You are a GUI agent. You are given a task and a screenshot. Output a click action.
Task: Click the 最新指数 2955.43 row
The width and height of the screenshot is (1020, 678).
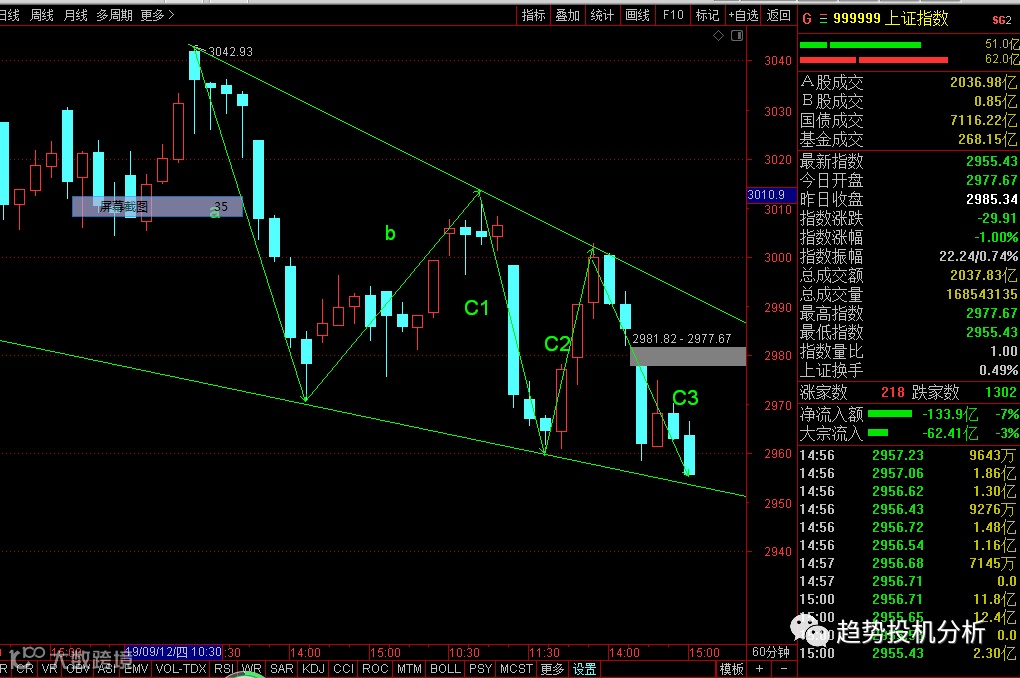[x=908, y=161]
